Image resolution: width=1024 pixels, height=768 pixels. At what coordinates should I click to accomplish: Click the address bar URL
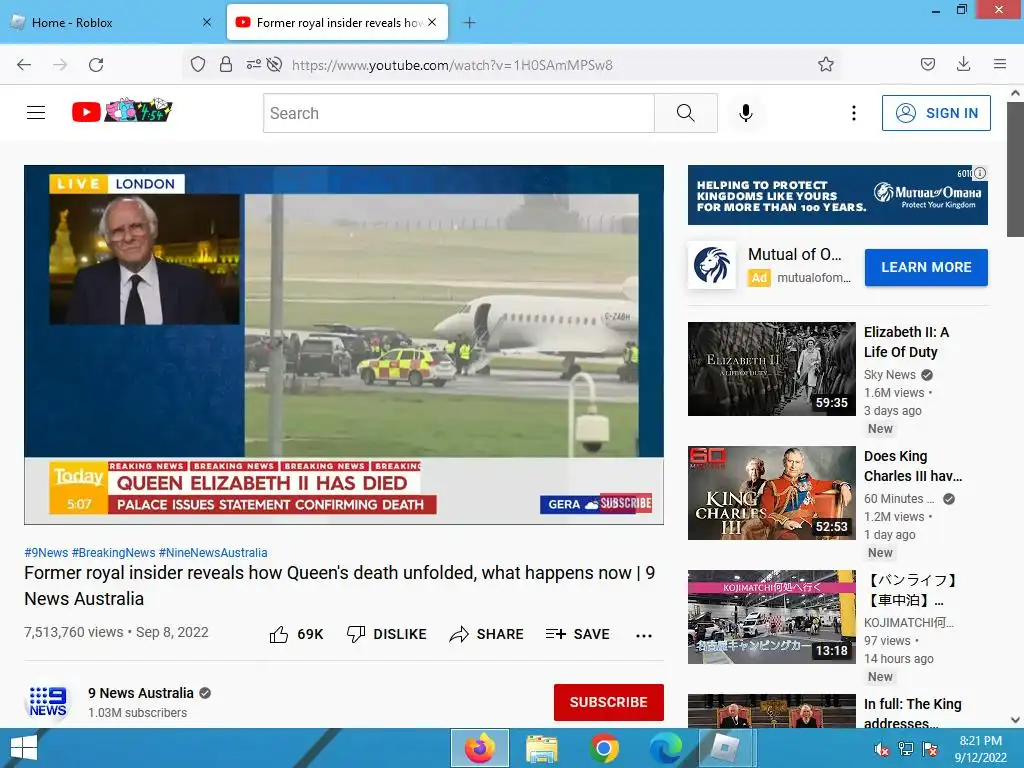point(452,65)
